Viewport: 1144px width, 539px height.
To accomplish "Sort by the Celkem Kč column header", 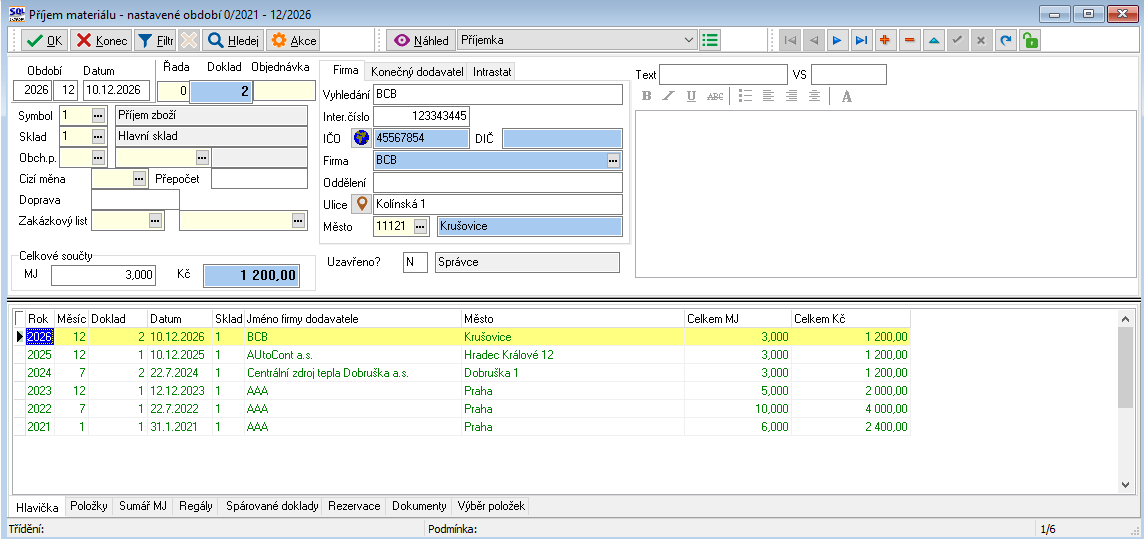I will click(x=851, y=319).
